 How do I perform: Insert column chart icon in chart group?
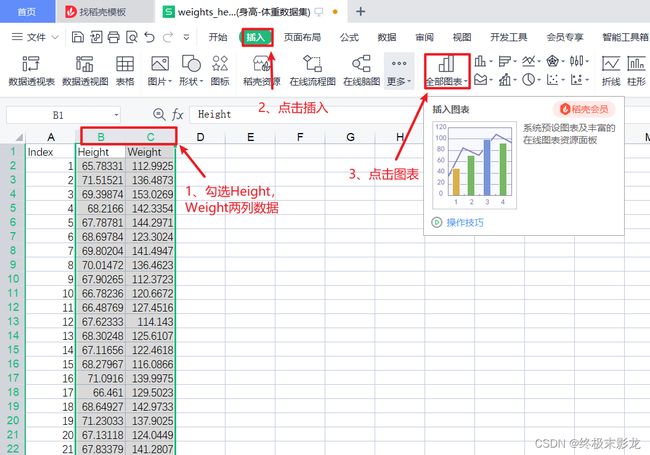480,61
